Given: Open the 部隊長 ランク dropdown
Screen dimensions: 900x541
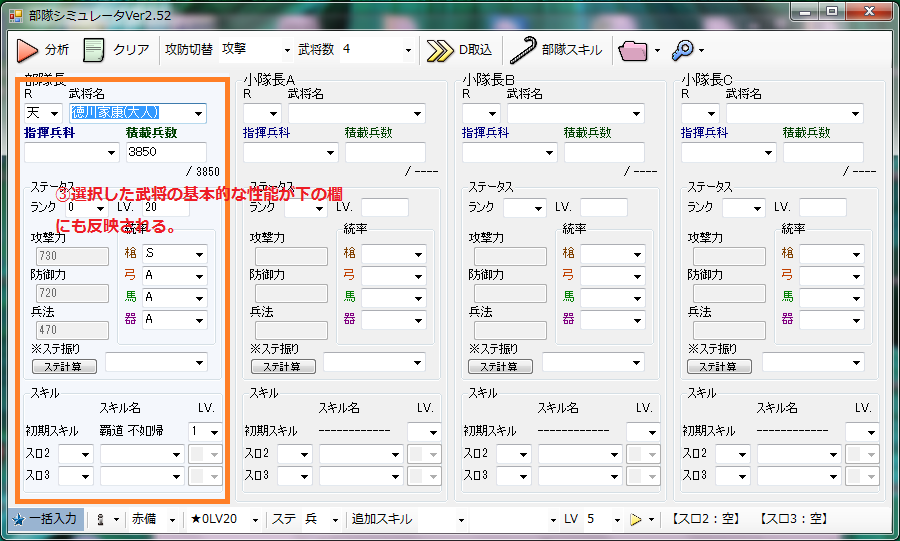Looking at the screenshot, I should [x=100, y=208].
